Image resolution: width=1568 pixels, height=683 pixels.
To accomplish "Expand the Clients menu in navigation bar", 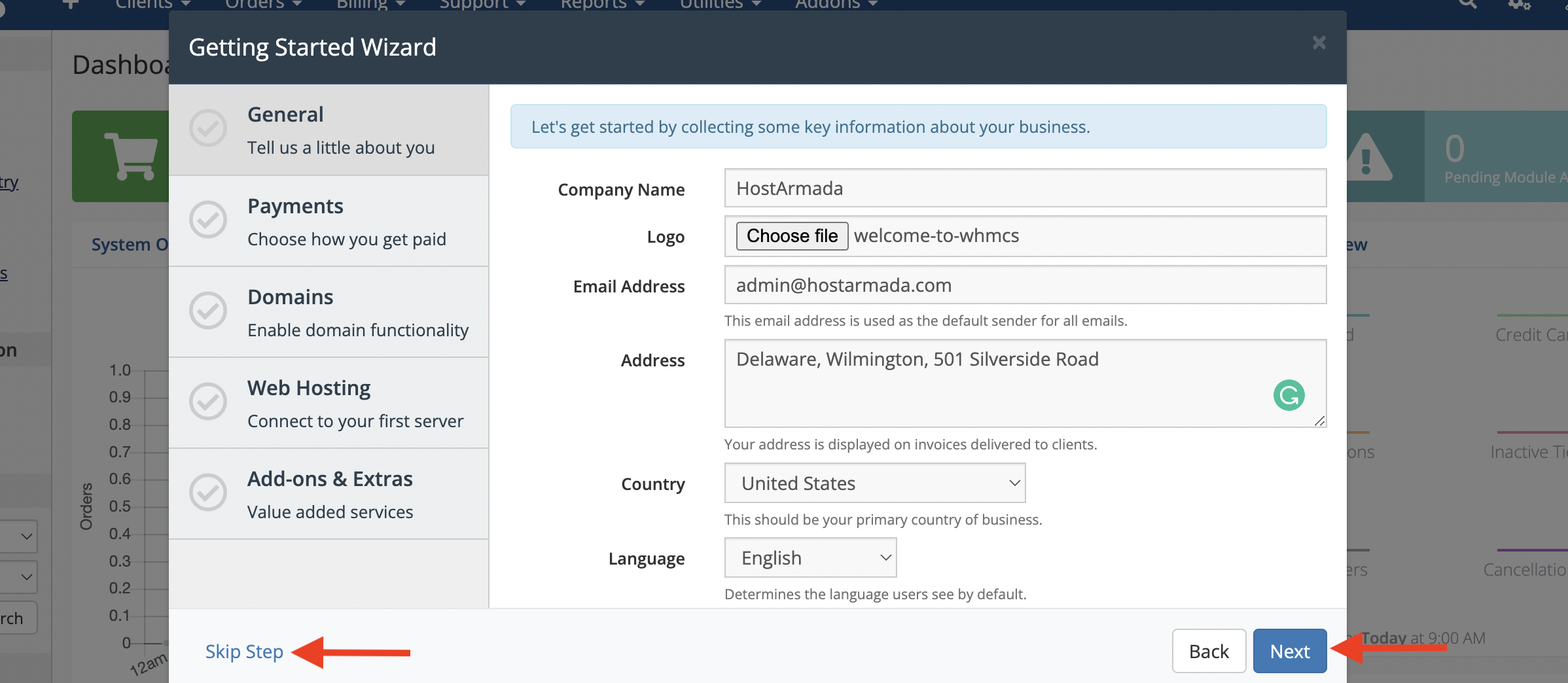I will [x=153, y=5].
